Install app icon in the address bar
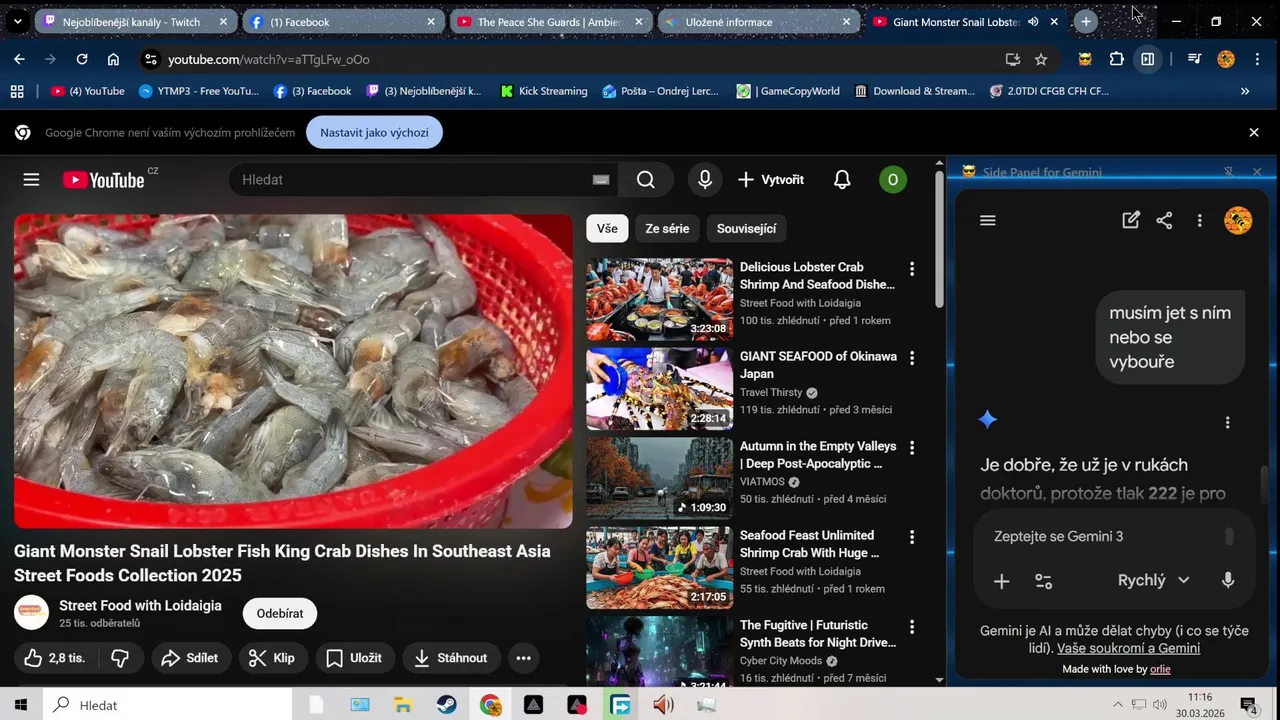 [x=1013, y=59]
